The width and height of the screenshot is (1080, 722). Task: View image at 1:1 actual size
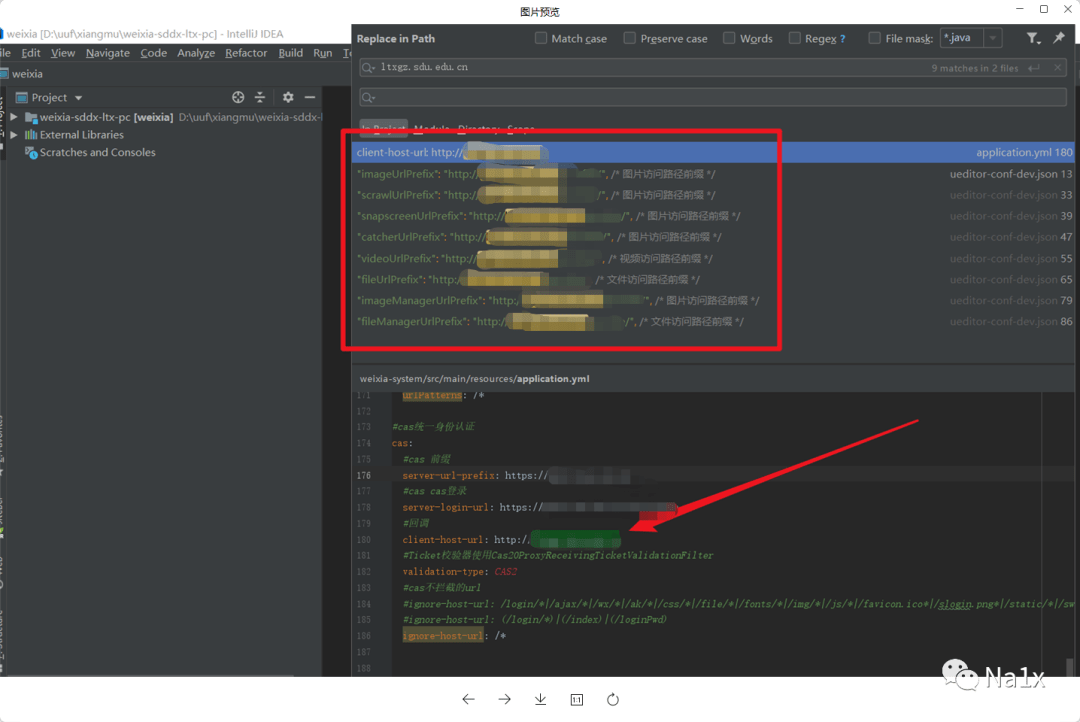pyautogui.click(x=577, y=699)
